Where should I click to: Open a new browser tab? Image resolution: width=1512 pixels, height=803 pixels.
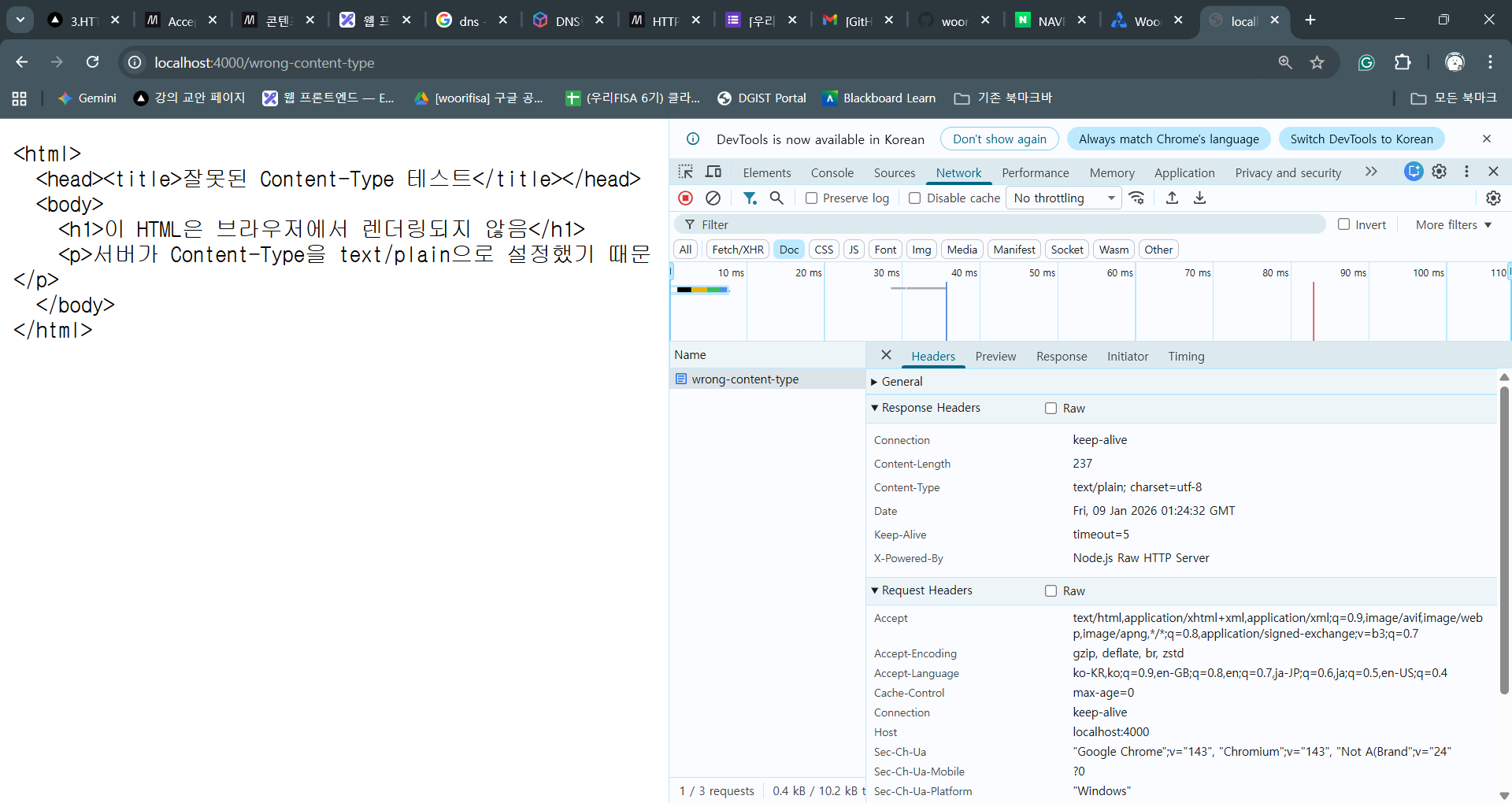(1310, 20)
